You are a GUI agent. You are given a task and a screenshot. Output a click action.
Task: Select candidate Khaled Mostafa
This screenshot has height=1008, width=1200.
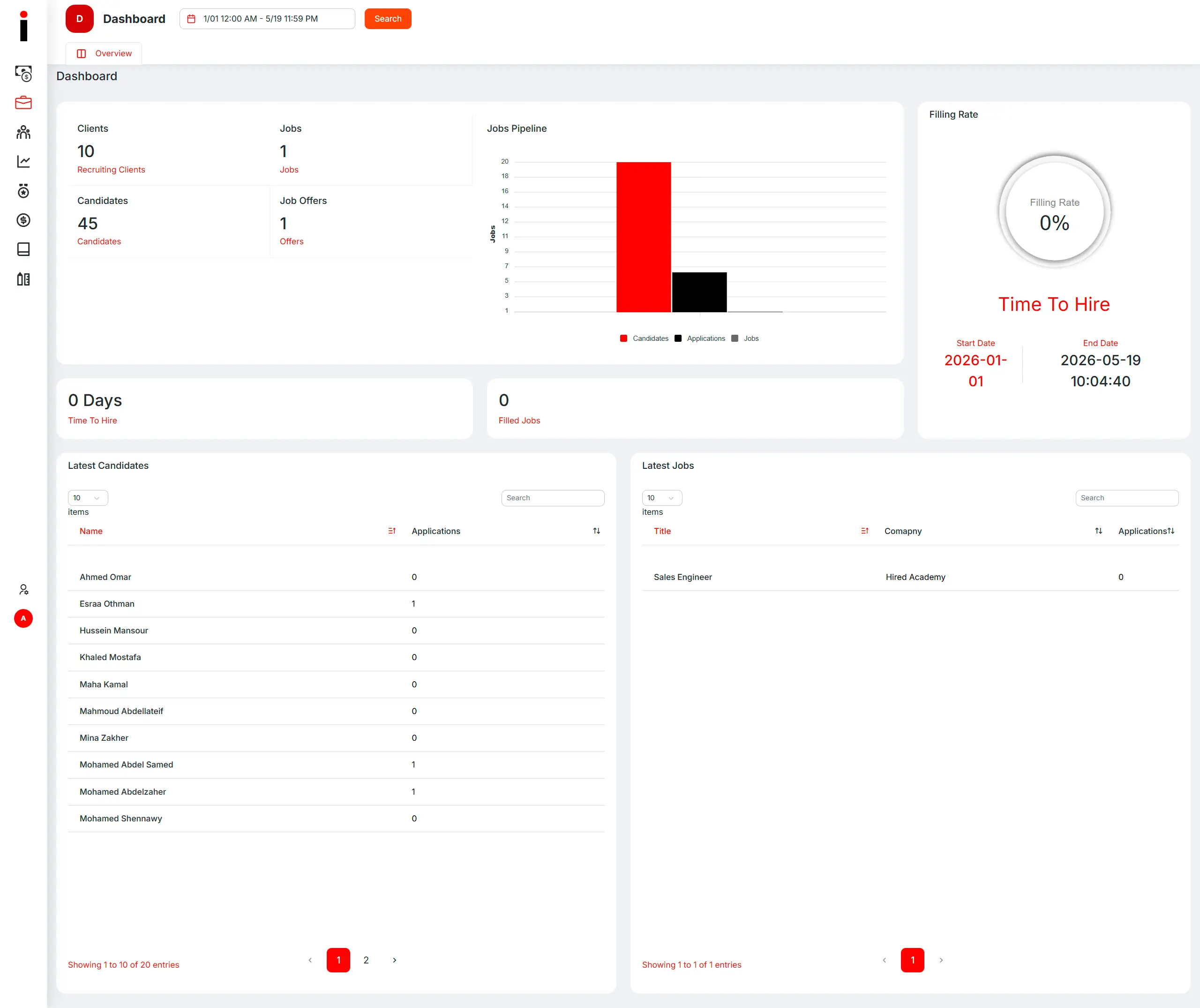(110, 657)
